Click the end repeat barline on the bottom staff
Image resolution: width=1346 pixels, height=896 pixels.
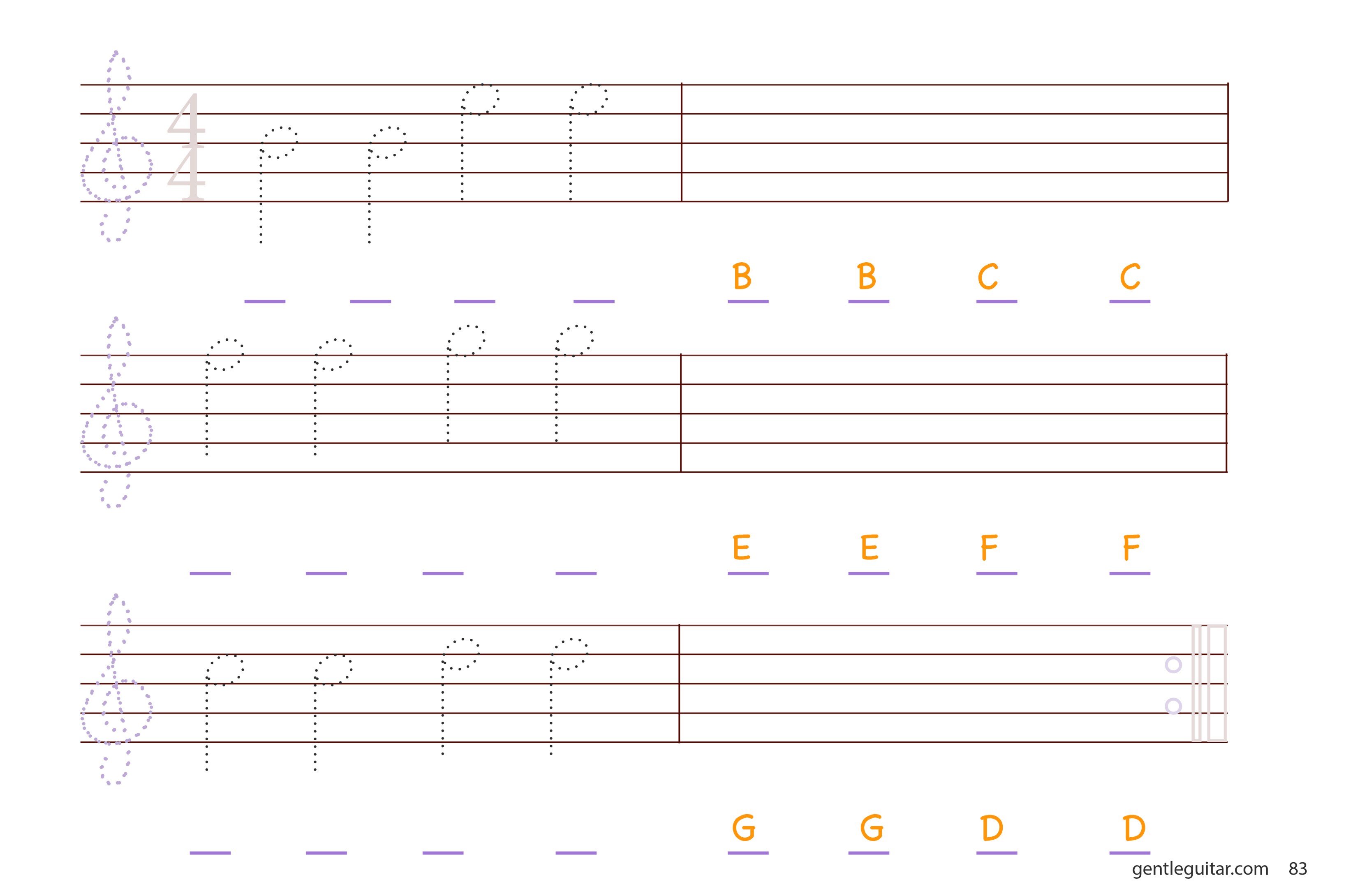coord(1209,684)
